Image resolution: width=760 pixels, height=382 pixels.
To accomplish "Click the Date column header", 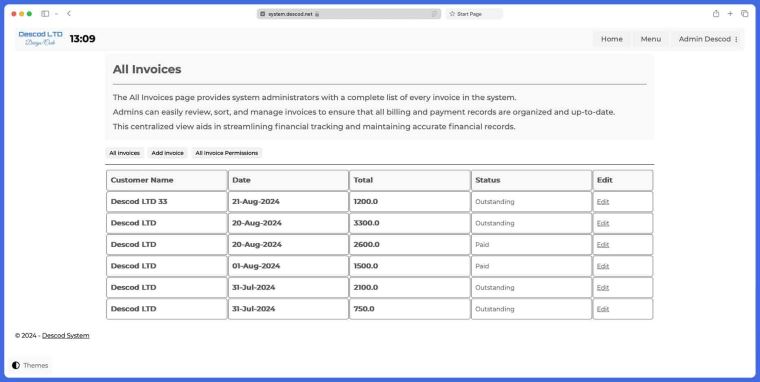I will pyautogui.click(x=288, y=180).
